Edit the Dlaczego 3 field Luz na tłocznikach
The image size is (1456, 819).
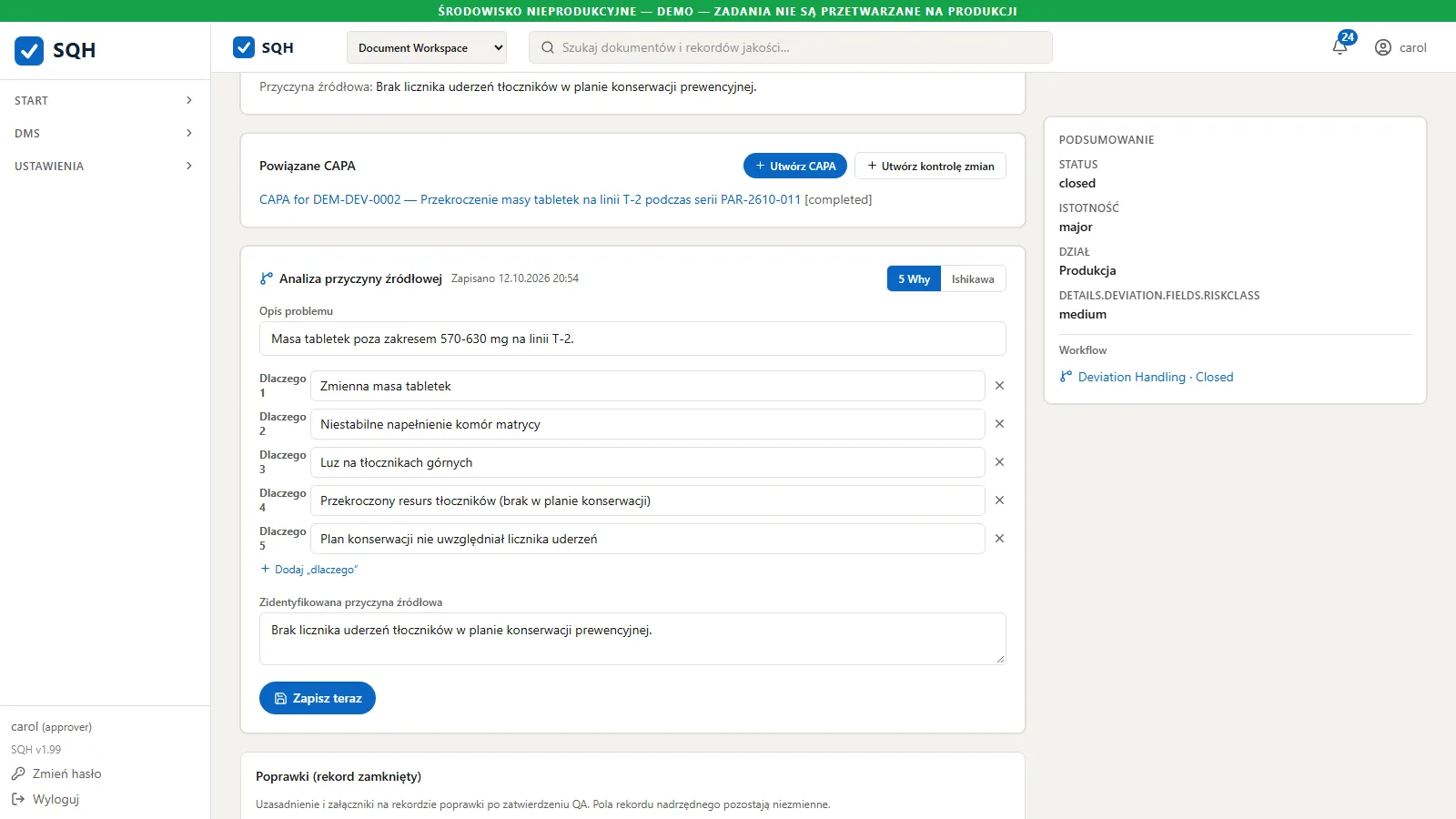(x=648, y=462)
